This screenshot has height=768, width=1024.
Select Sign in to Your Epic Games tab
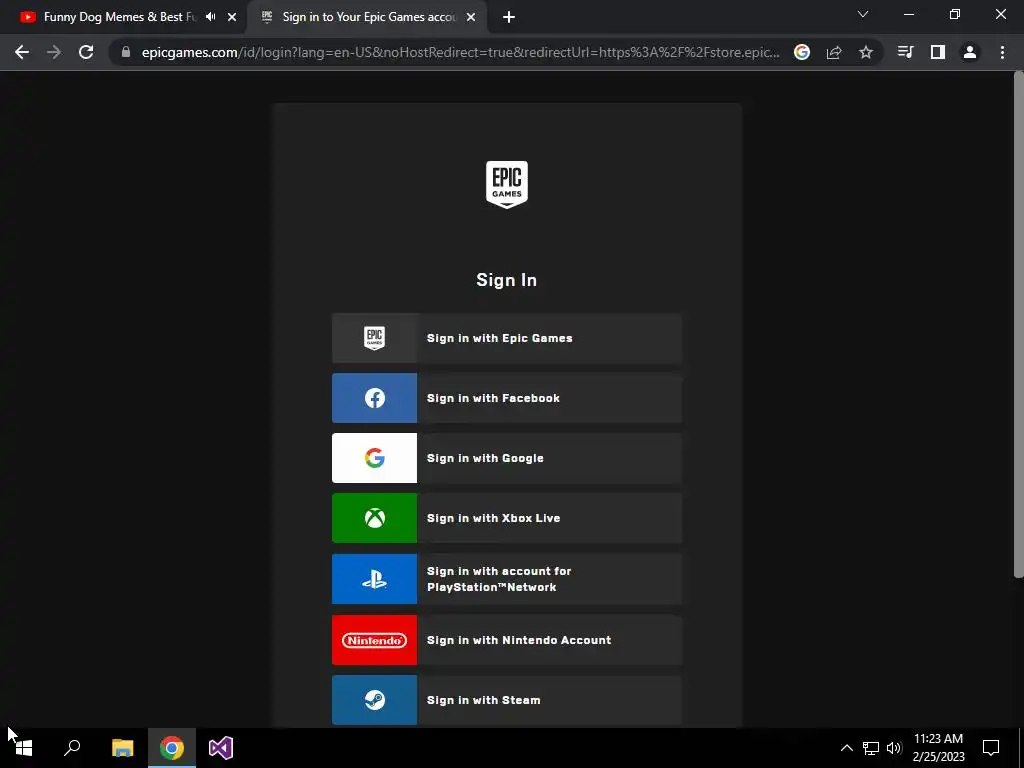tap(369, 17)
